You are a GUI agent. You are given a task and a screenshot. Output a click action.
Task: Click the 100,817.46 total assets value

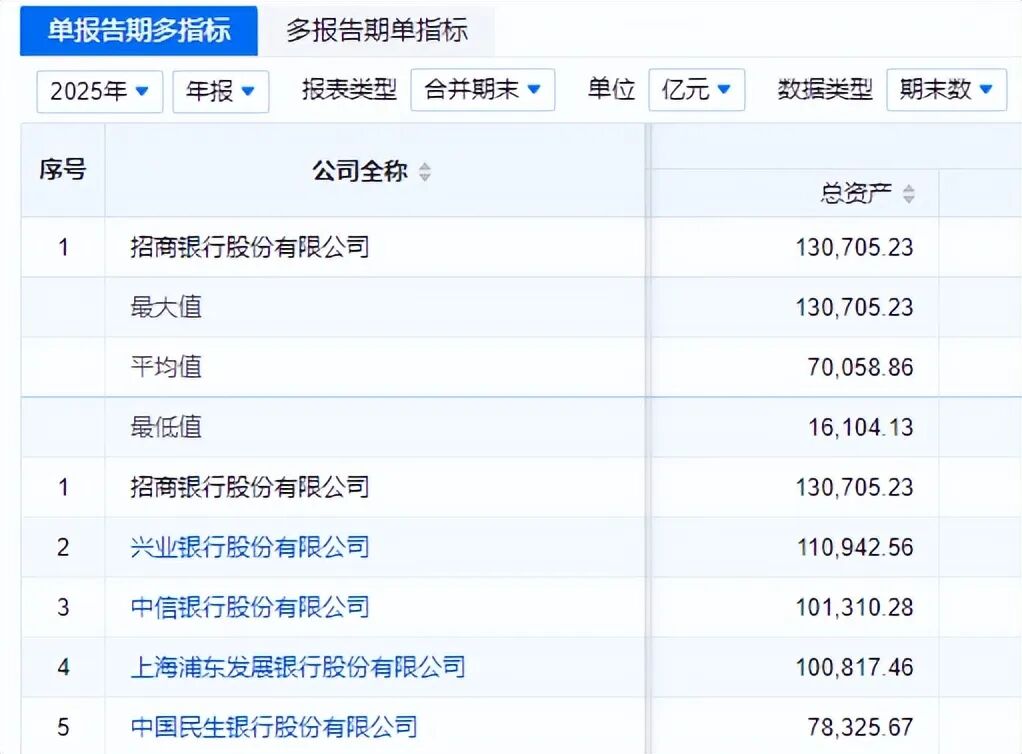[854, 667]
